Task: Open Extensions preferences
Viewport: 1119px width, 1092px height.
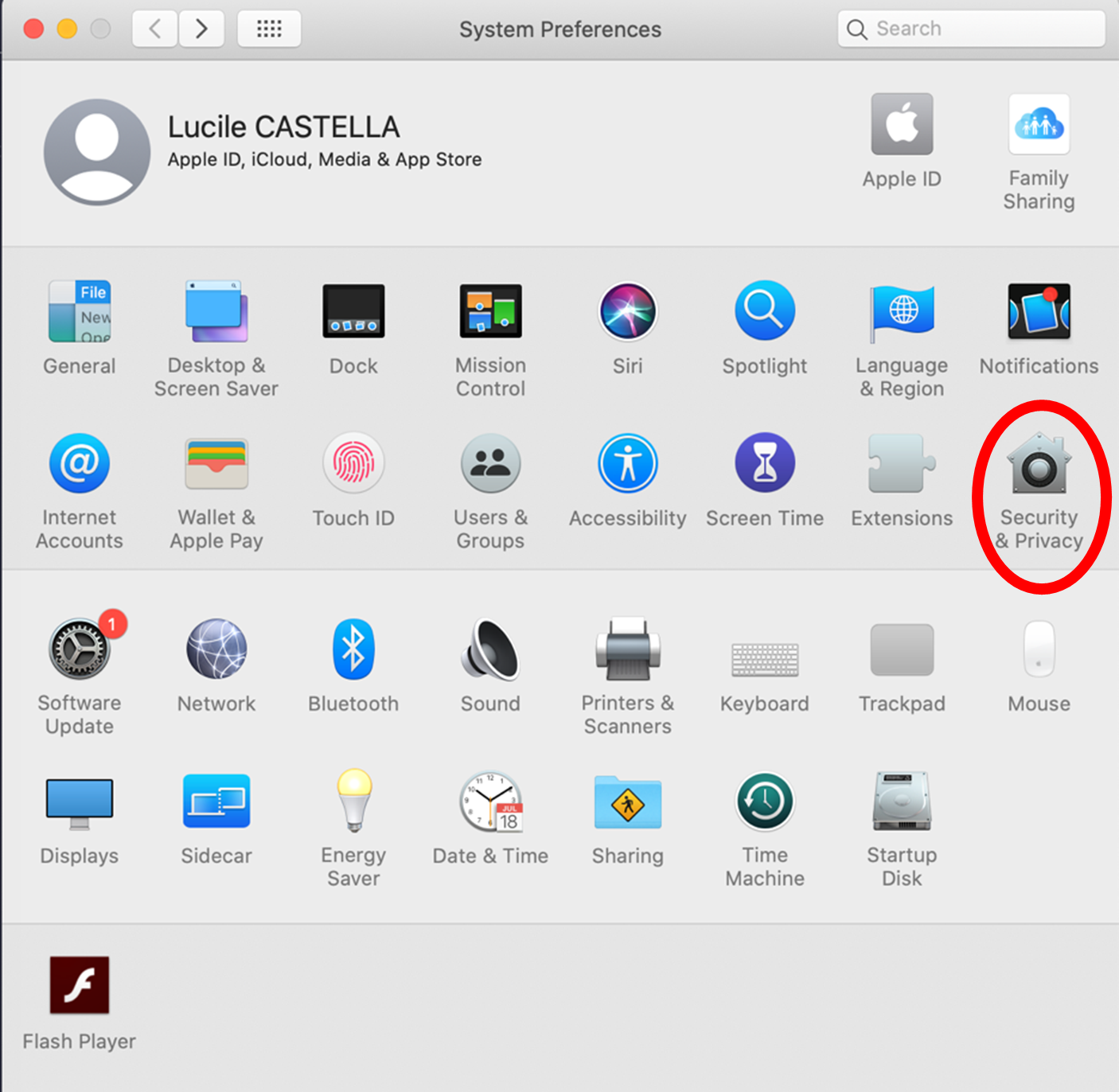Action: [902, 463]
